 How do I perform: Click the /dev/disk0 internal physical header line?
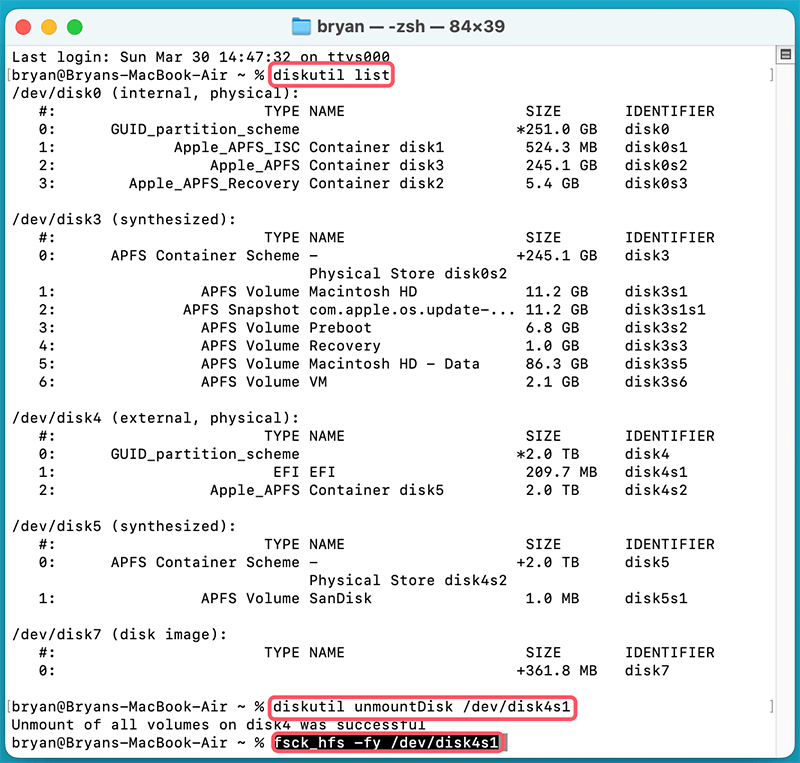160,92
